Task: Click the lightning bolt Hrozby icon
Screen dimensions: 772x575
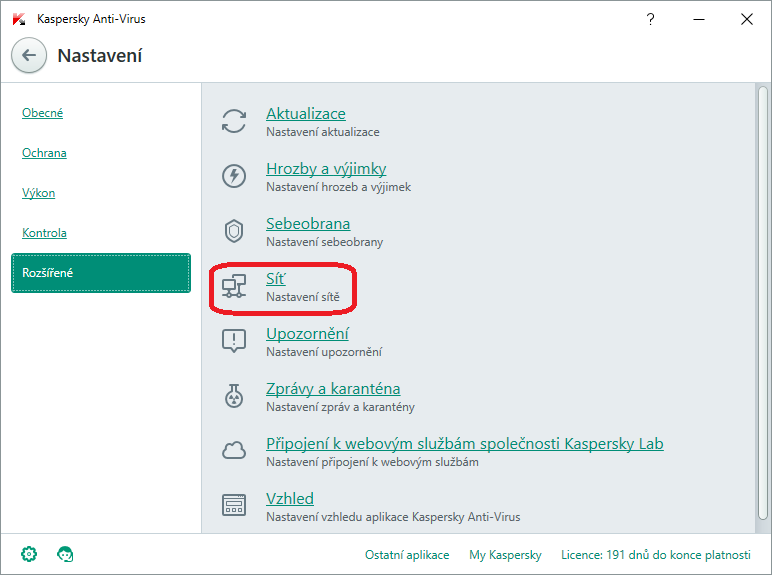Action: pos(234,176)
